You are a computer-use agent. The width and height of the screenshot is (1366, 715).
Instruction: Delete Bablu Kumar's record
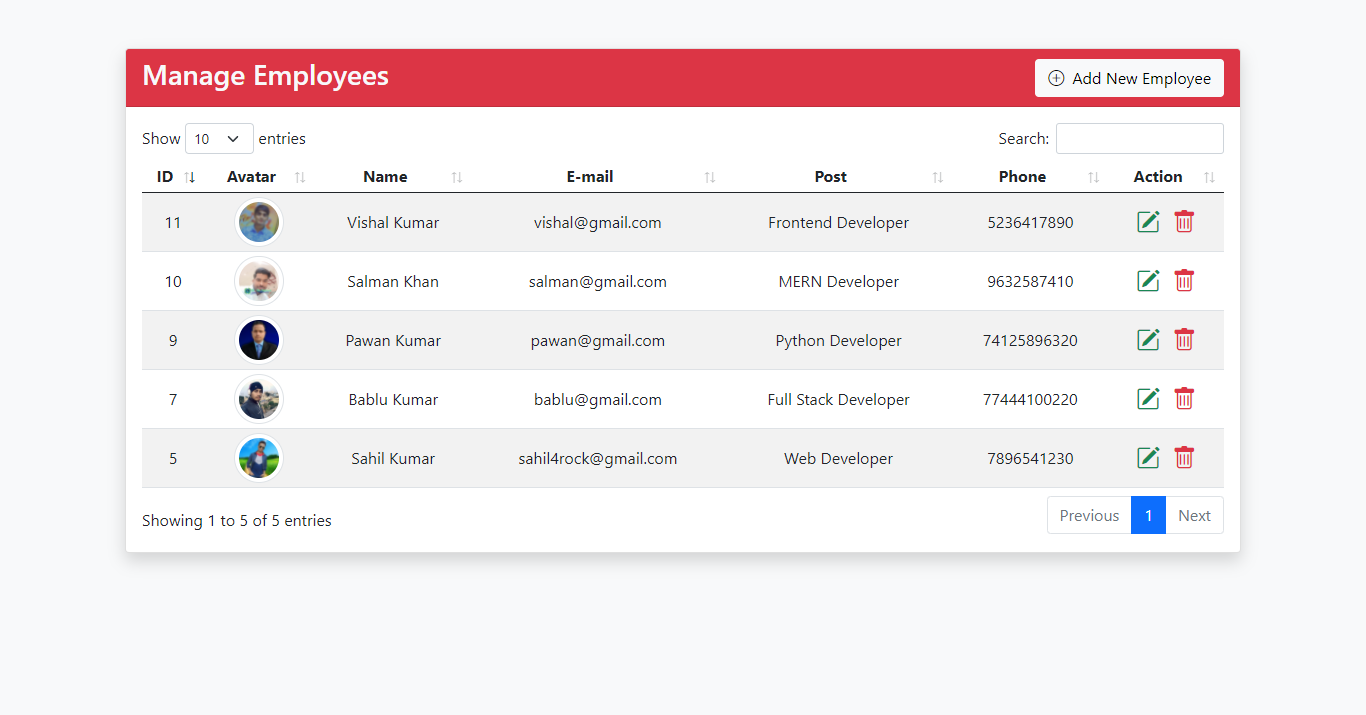click(x=1184, y=398)
